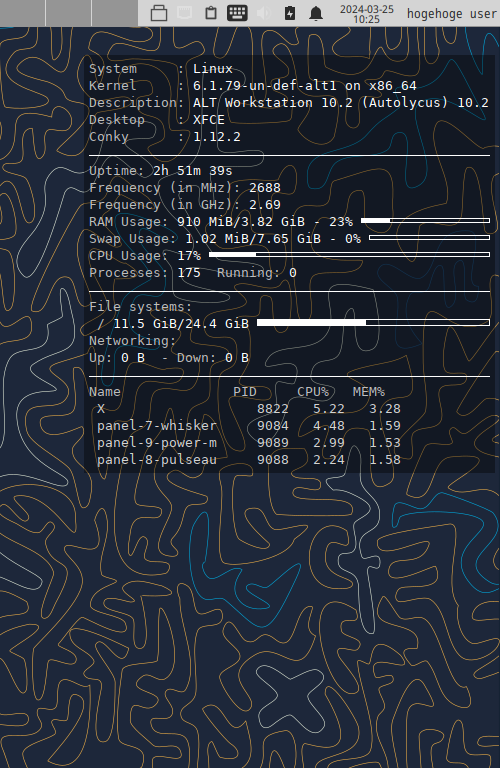Click the keyboard layout icon
Image resolution: width=500 pixels, height=768 pixels.
237,13
